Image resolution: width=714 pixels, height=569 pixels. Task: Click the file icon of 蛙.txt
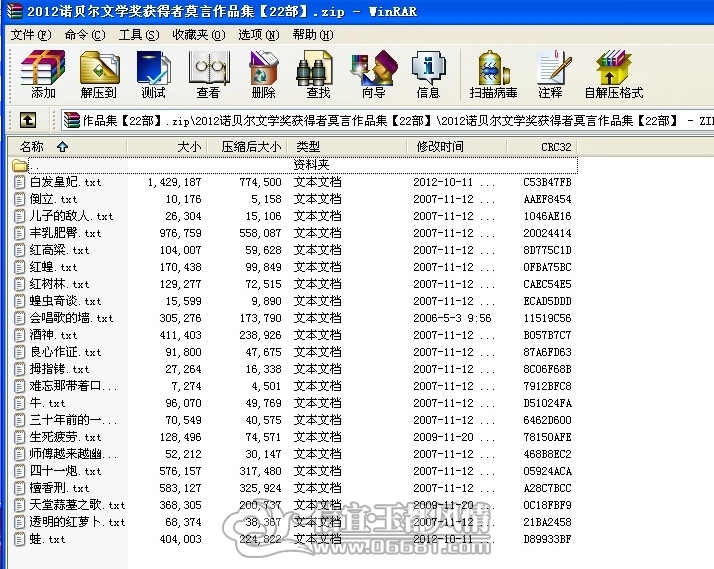click(19, 539)
